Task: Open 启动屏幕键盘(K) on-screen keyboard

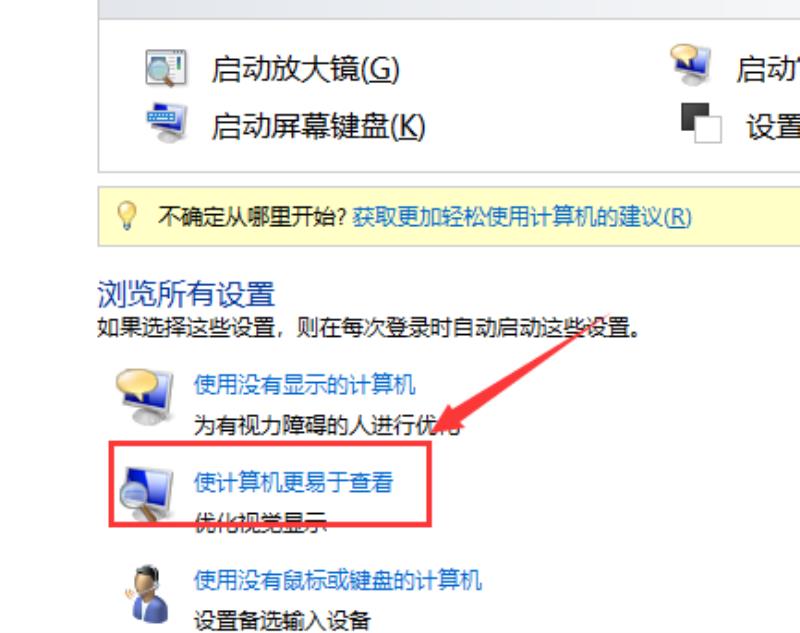Action: coord(318,126)
